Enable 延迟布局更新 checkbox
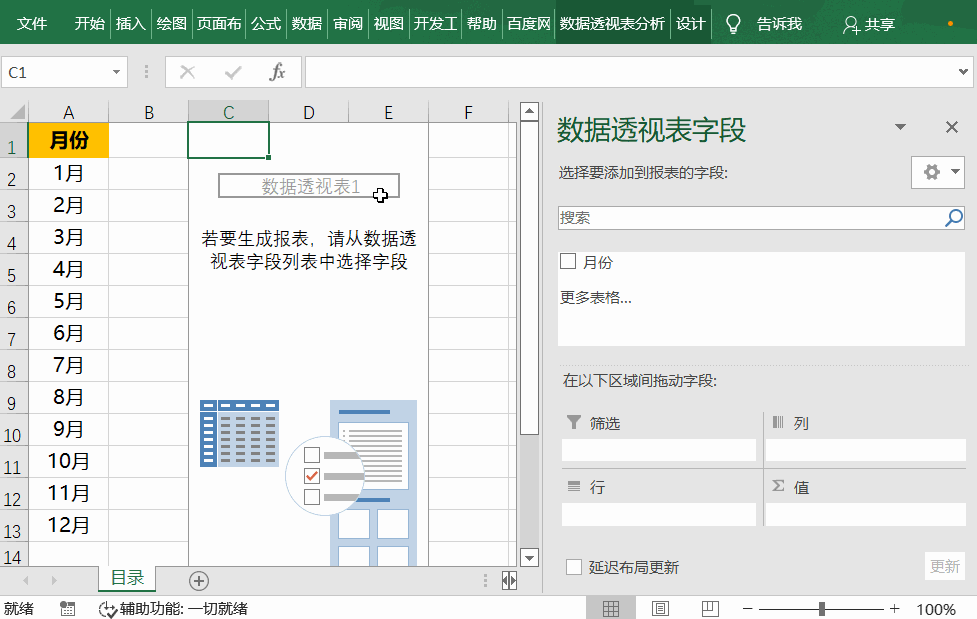Screen dimensions: 977x619 tap(574, 567)
